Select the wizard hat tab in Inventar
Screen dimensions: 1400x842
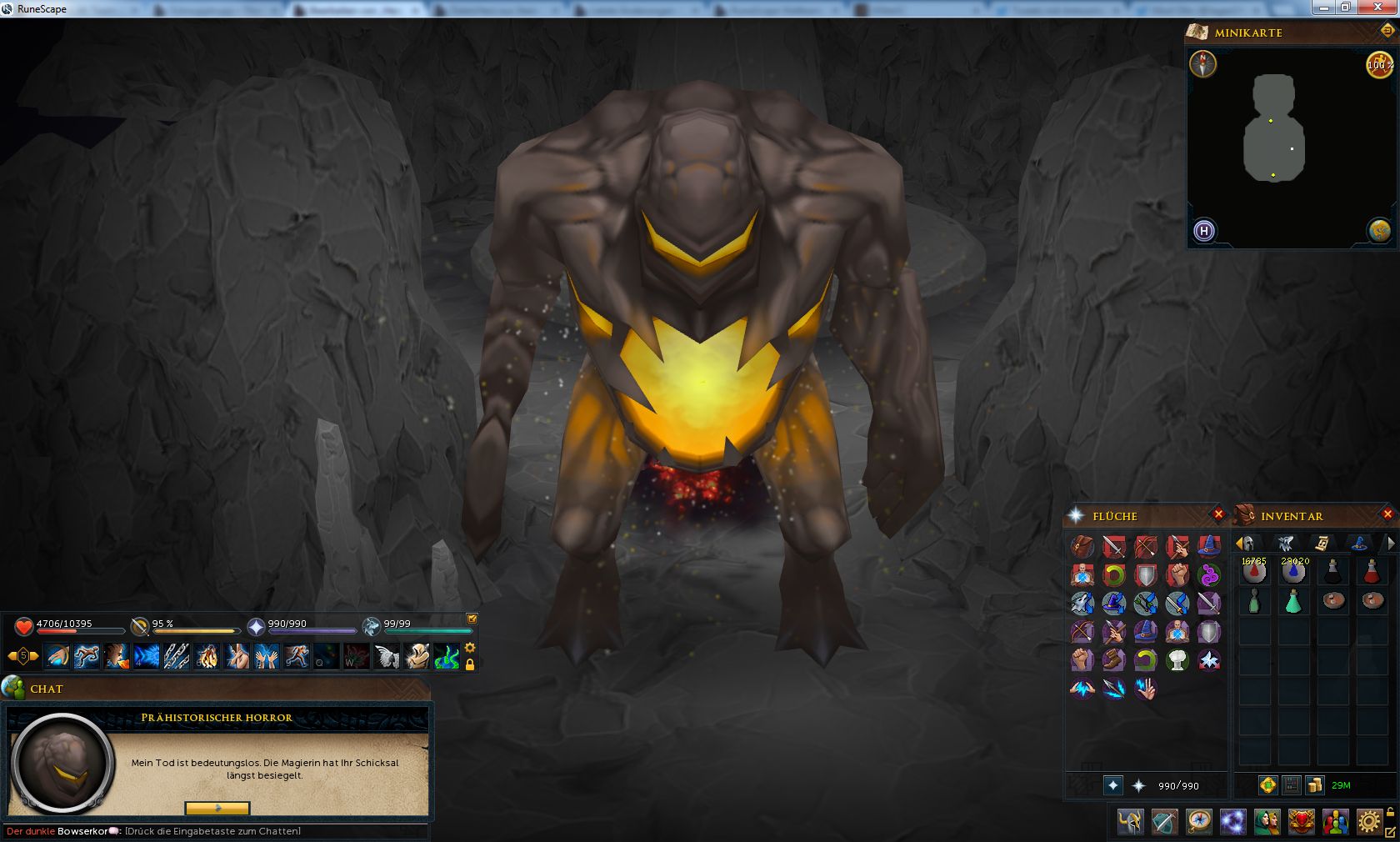pos(1360,544)
